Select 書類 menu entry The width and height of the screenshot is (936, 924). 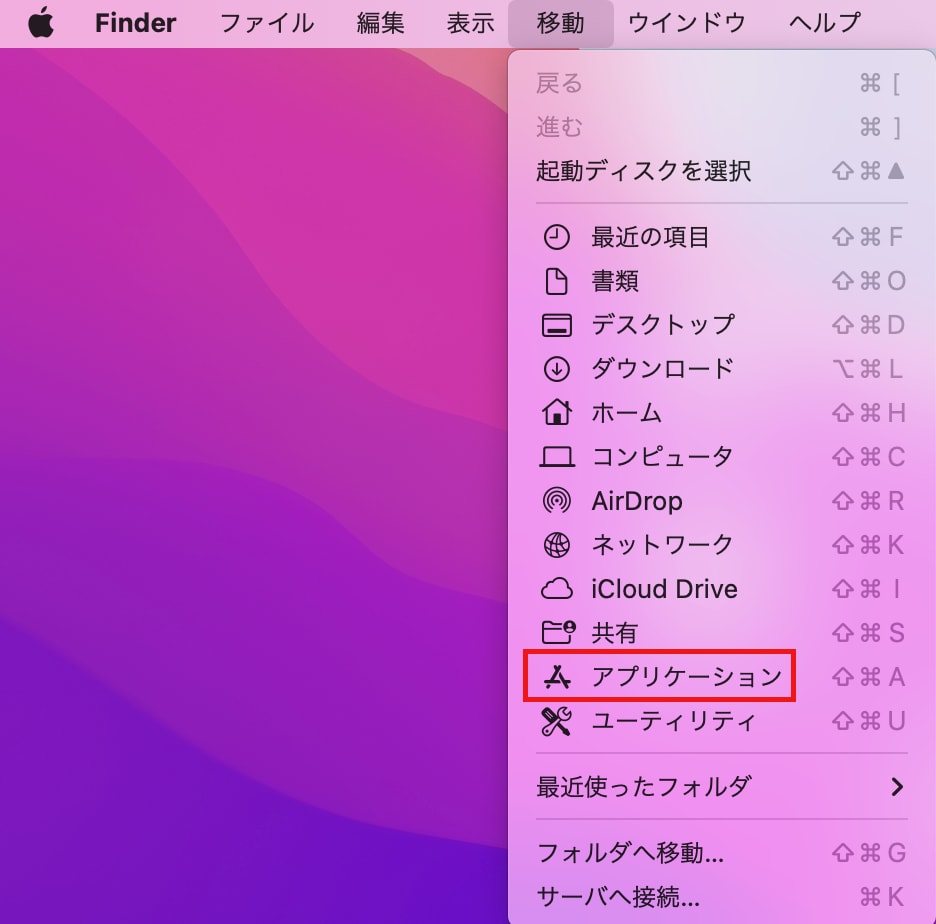tap(721, 281)
